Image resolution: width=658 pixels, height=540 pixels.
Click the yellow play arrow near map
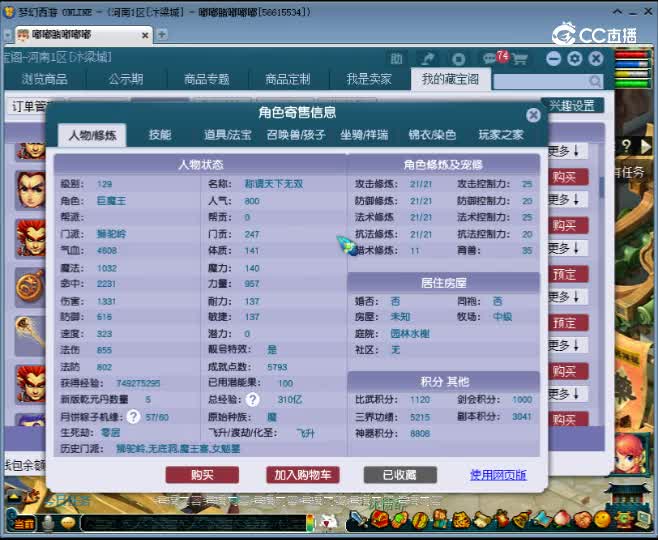(x=646, y=146)
